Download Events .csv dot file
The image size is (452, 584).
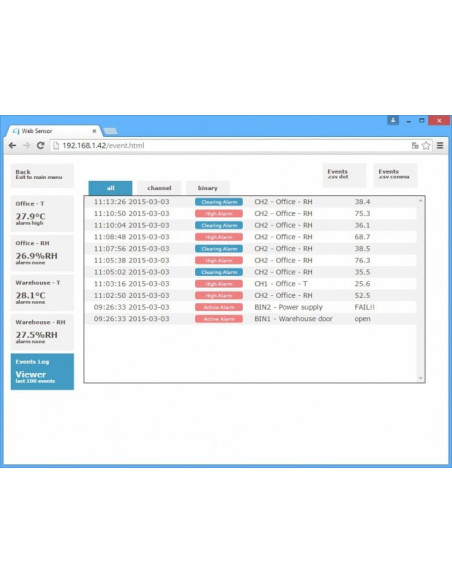click(344, 175)
